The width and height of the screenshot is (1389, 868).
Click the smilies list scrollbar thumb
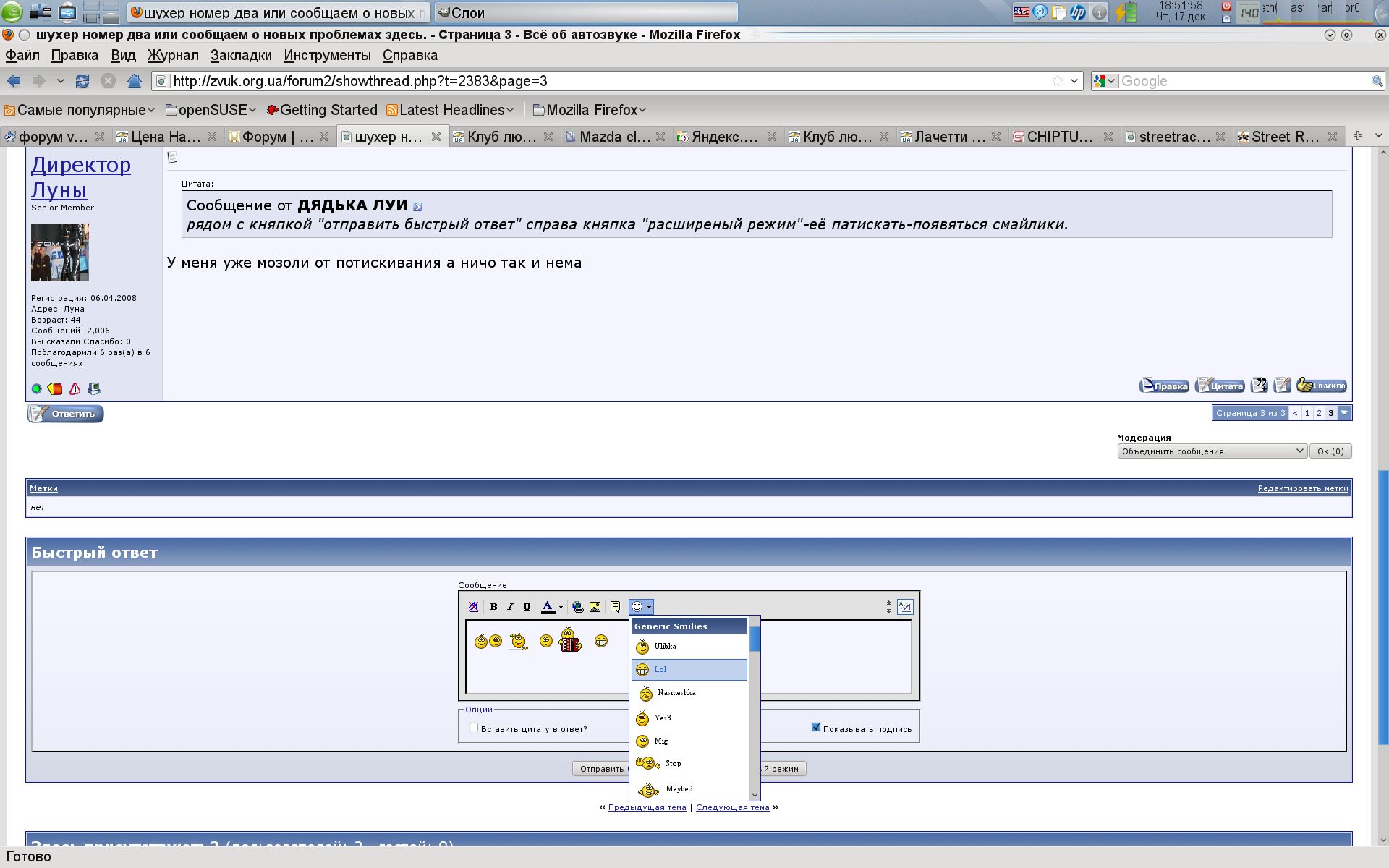coord(755,639)
